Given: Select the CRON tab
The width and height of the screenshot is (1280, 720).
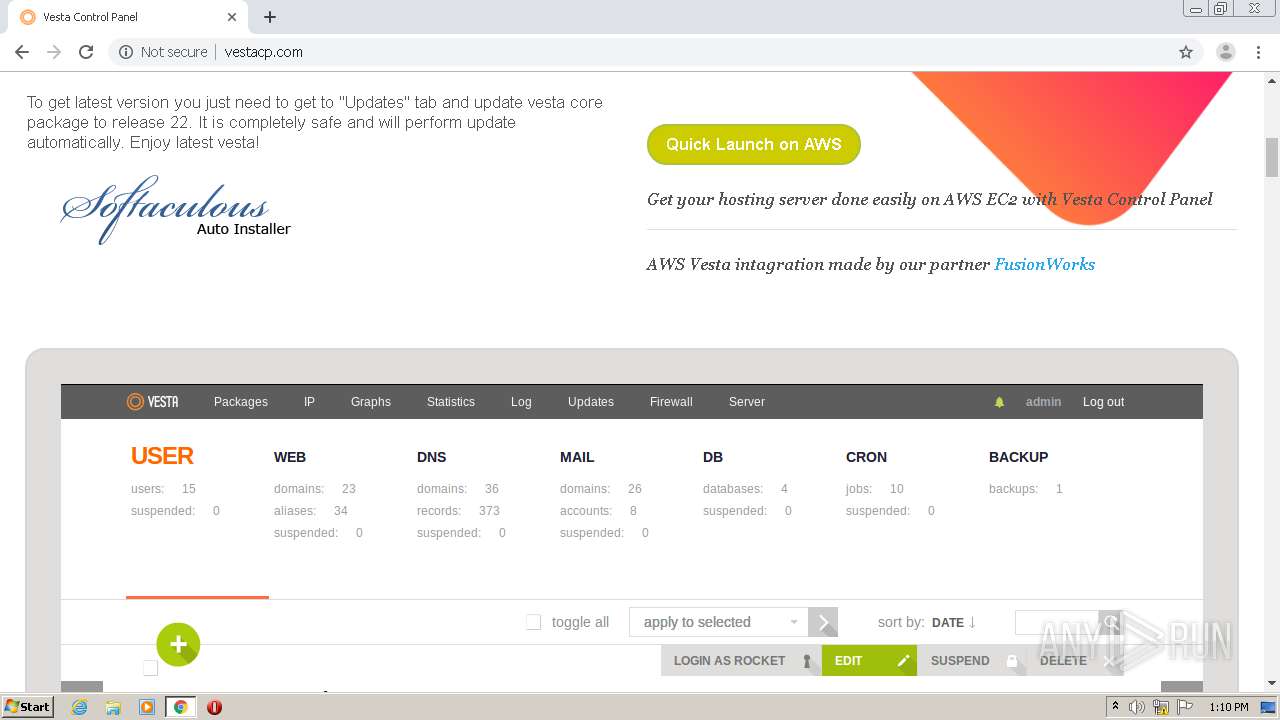Looking at the screenshot, I should (866, 457).
